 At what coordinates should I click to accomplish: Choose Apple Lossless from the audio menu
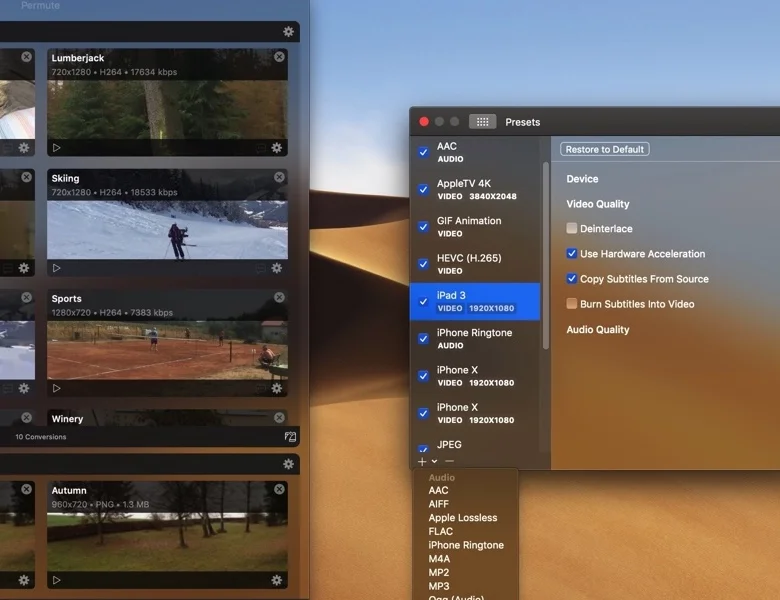[463, 517]
